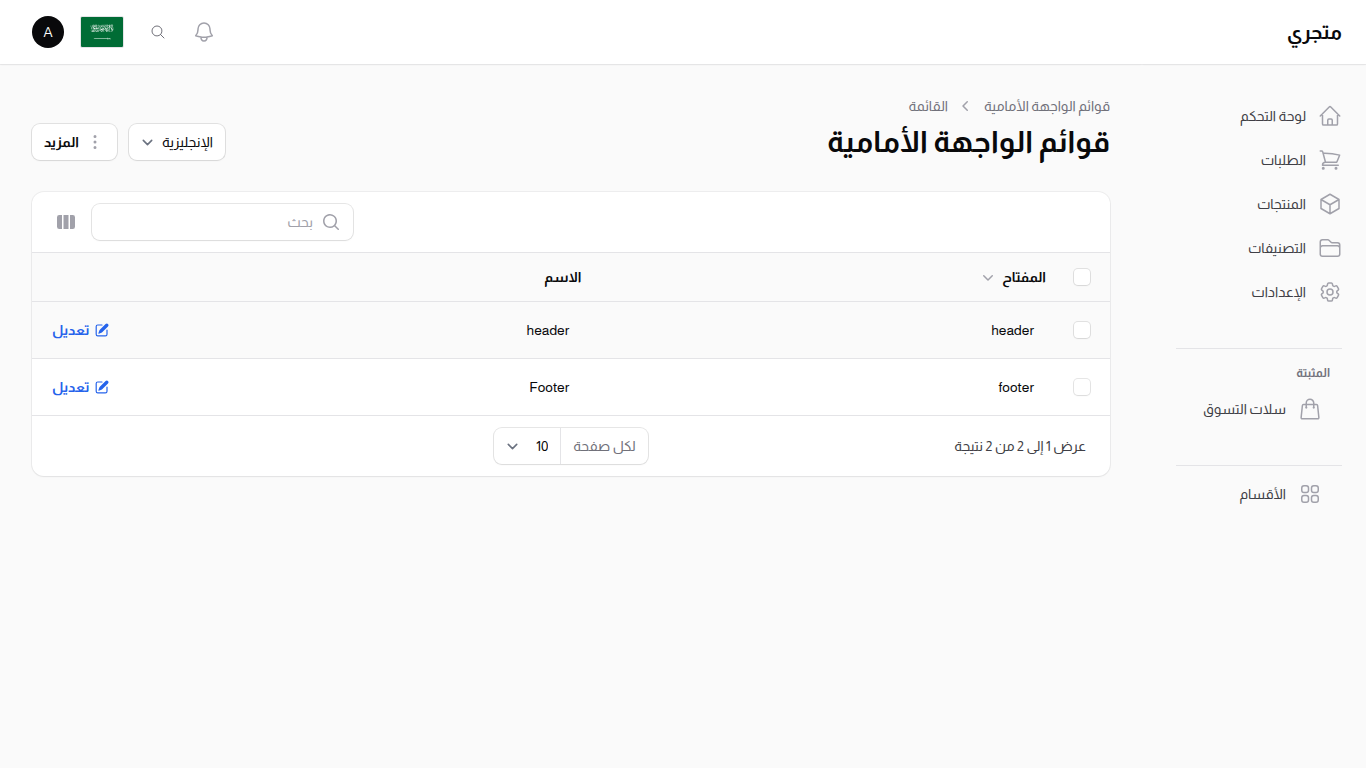Screen dimensions: 1366x768
Task: Open تعديل for the Footer entry
Action: (x=80, y=387)
